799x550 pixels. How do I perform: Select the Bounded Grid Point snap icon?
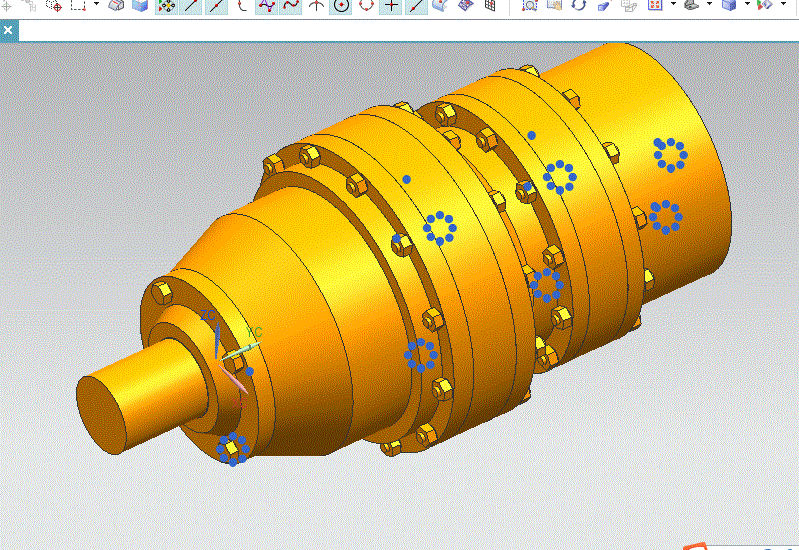click(x=465, y=6)
